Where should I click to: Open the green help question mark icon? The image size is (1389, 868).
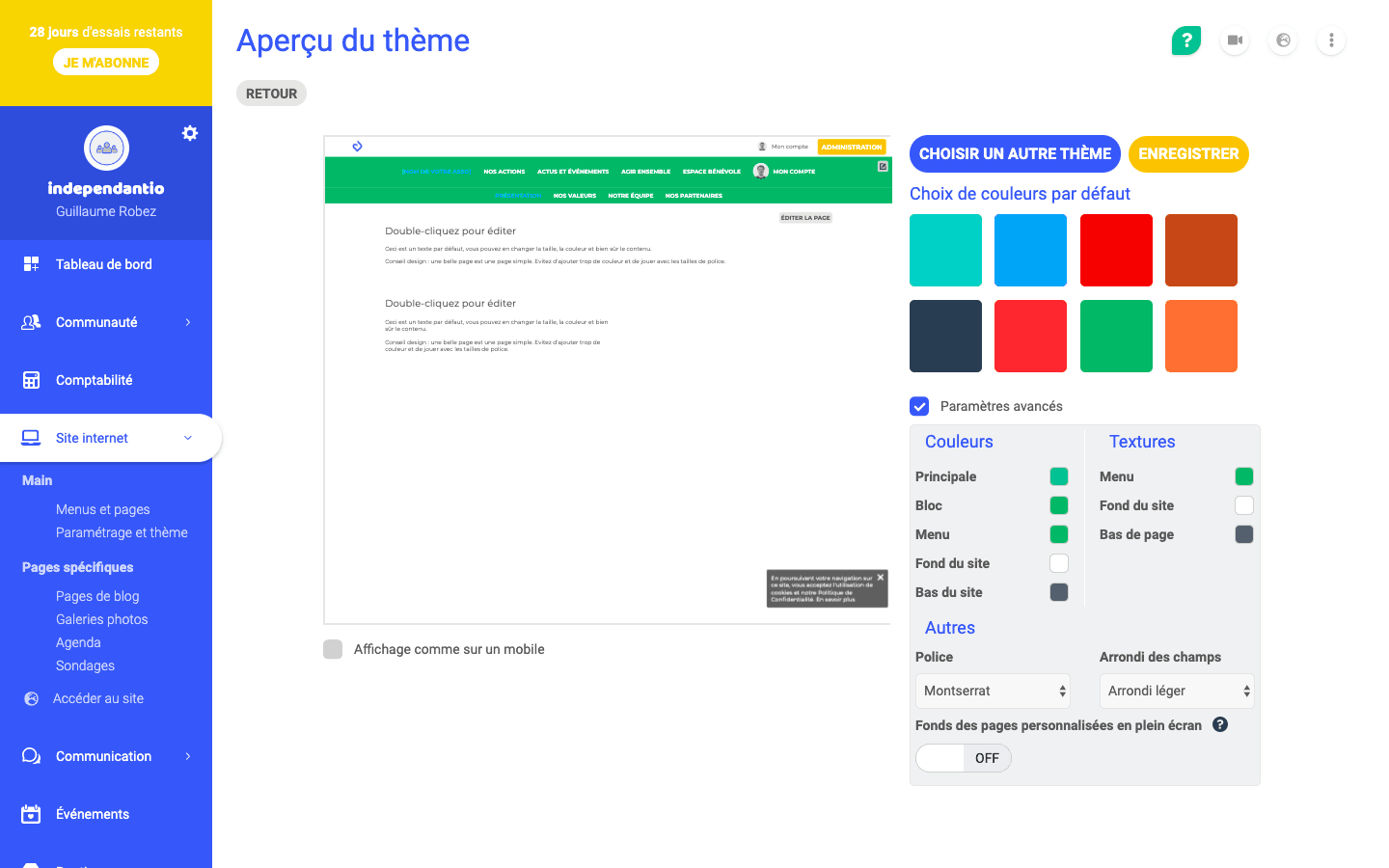[1186, 41]
